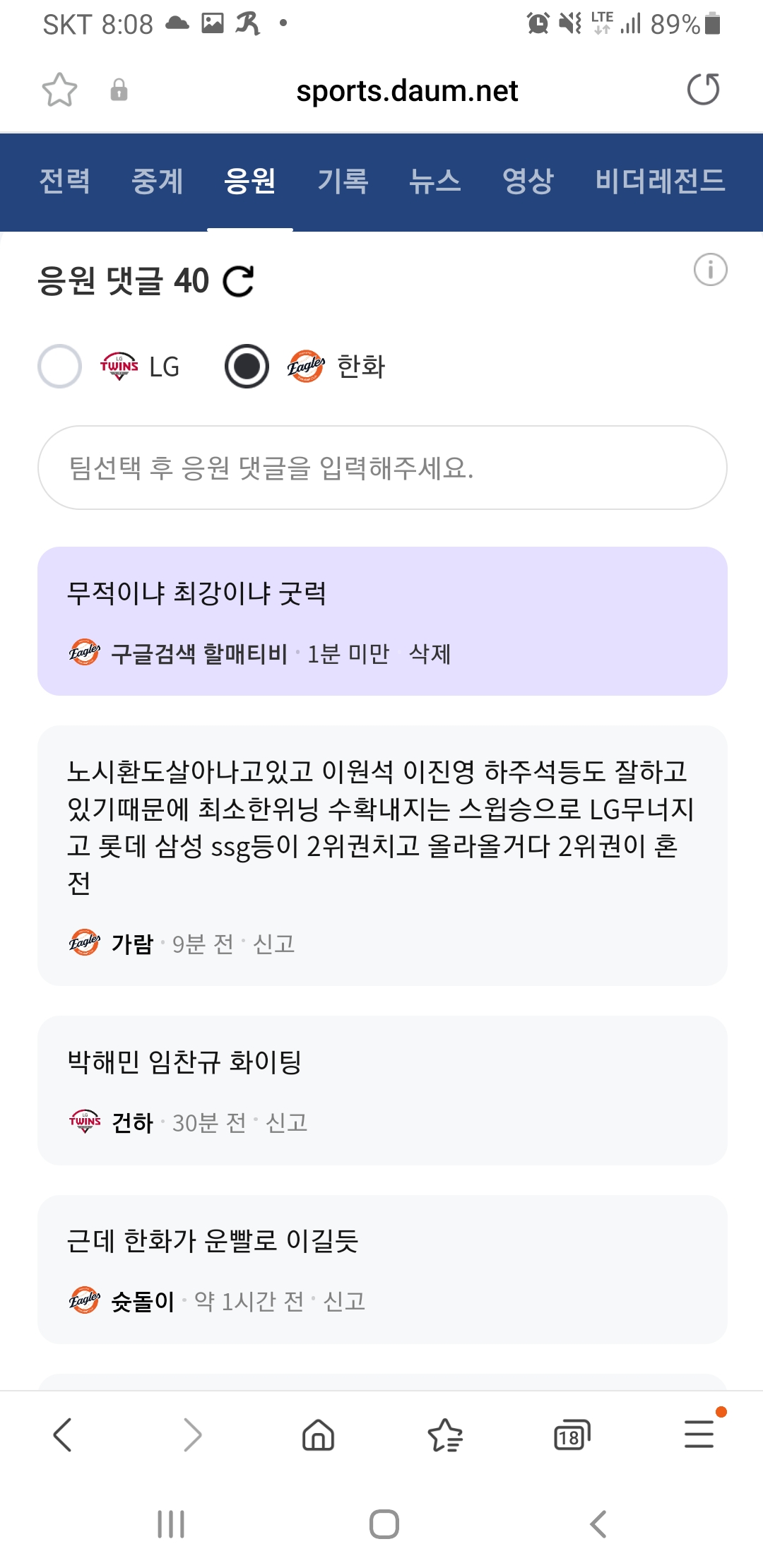Open the browser bookmarks list
This screenshot has width=763, height=1568.
pyautogui.click(x=445, y=1435)
